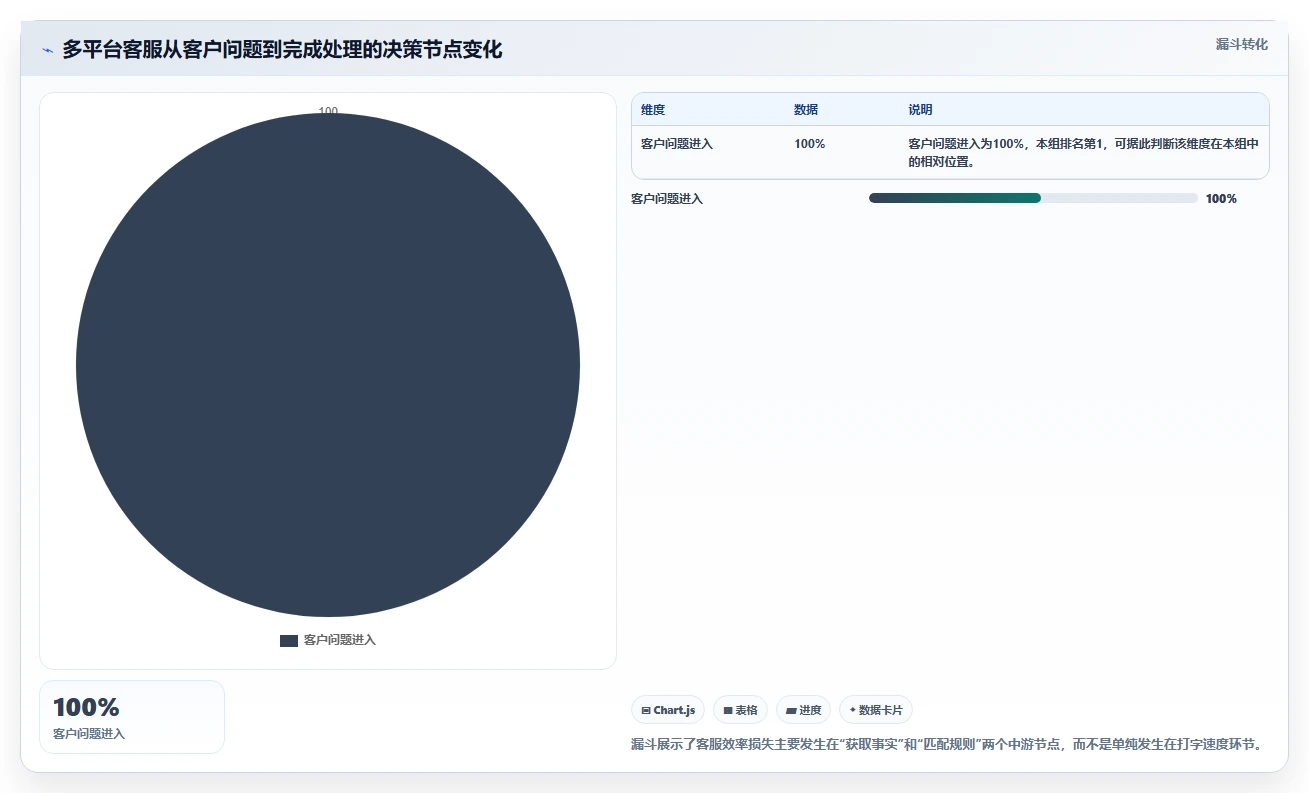The height and width of the screenshot is (793, 1309).
Task: Click the dark pie chart slice
Action: [328, 365]
